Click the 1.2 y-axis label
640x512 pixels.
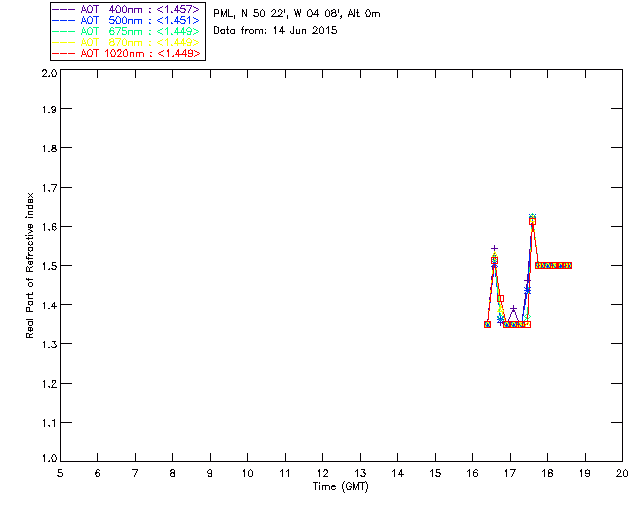pyautogui.click(x=49, y=384)
